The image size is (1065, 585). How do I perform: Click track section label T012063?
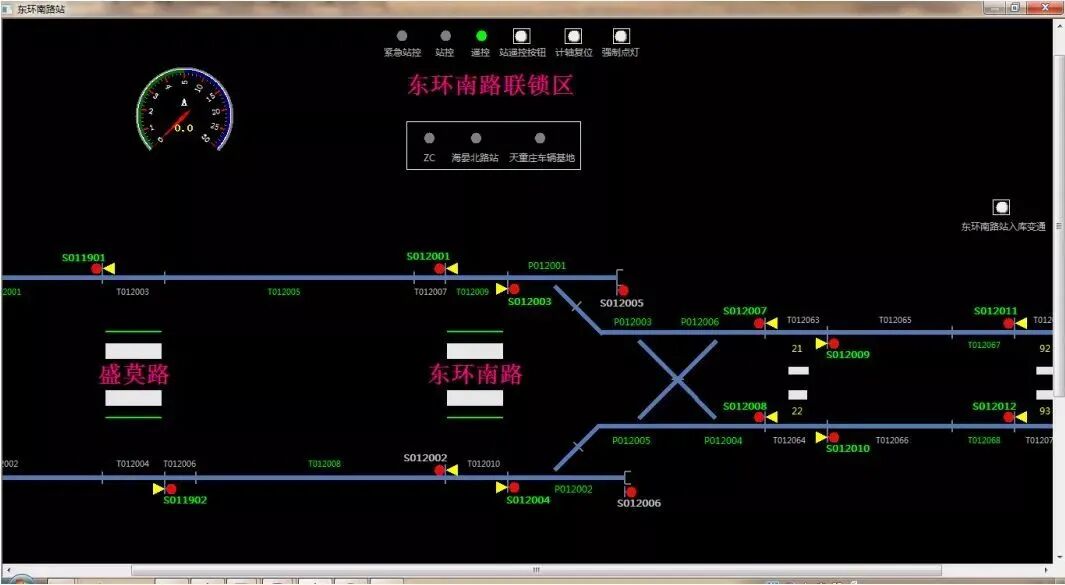pyautogui.click(x=803, y=320)
